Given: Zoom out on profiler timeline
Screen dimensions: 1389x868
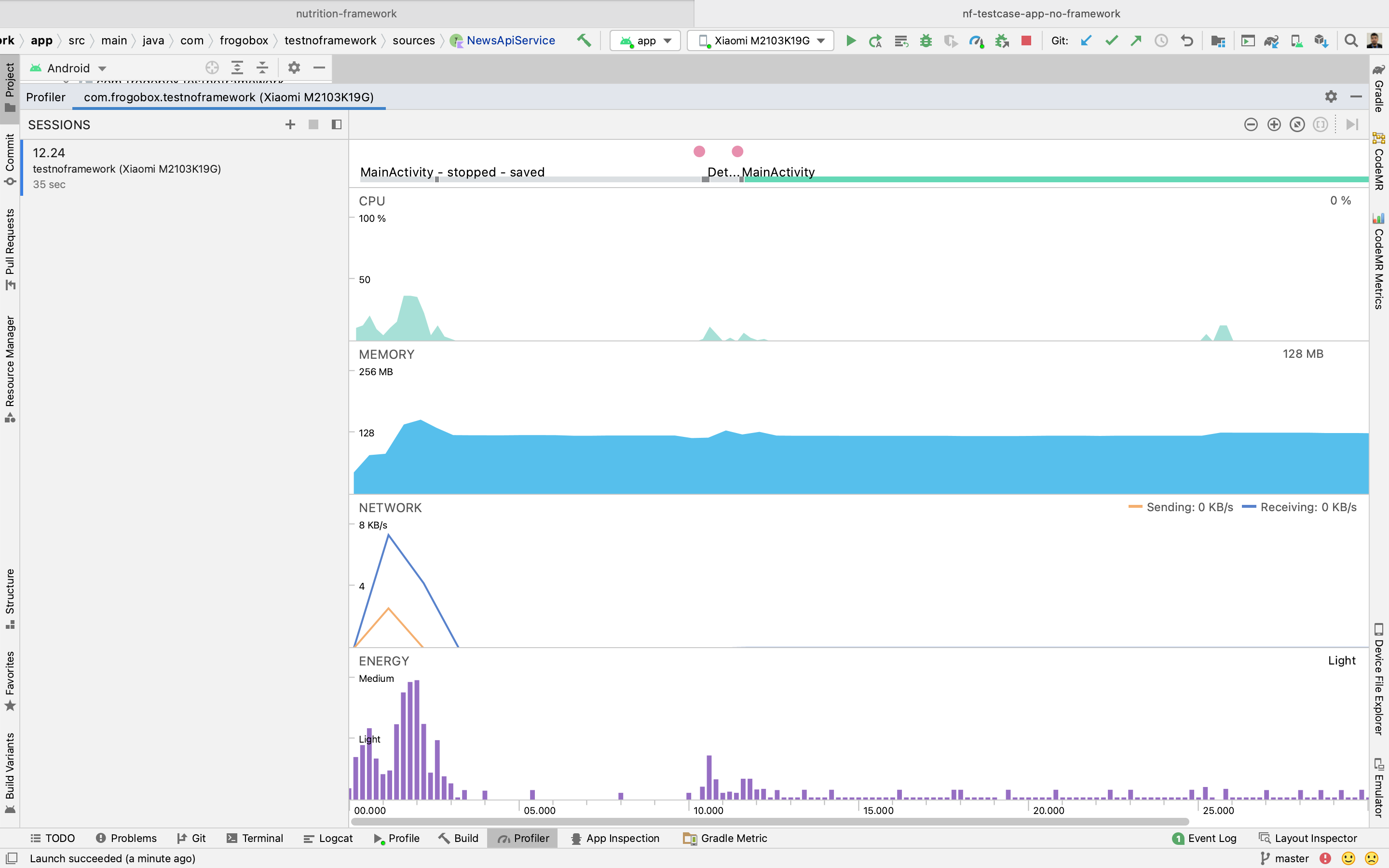Looking at the screenshot, I should (1251, 124).
